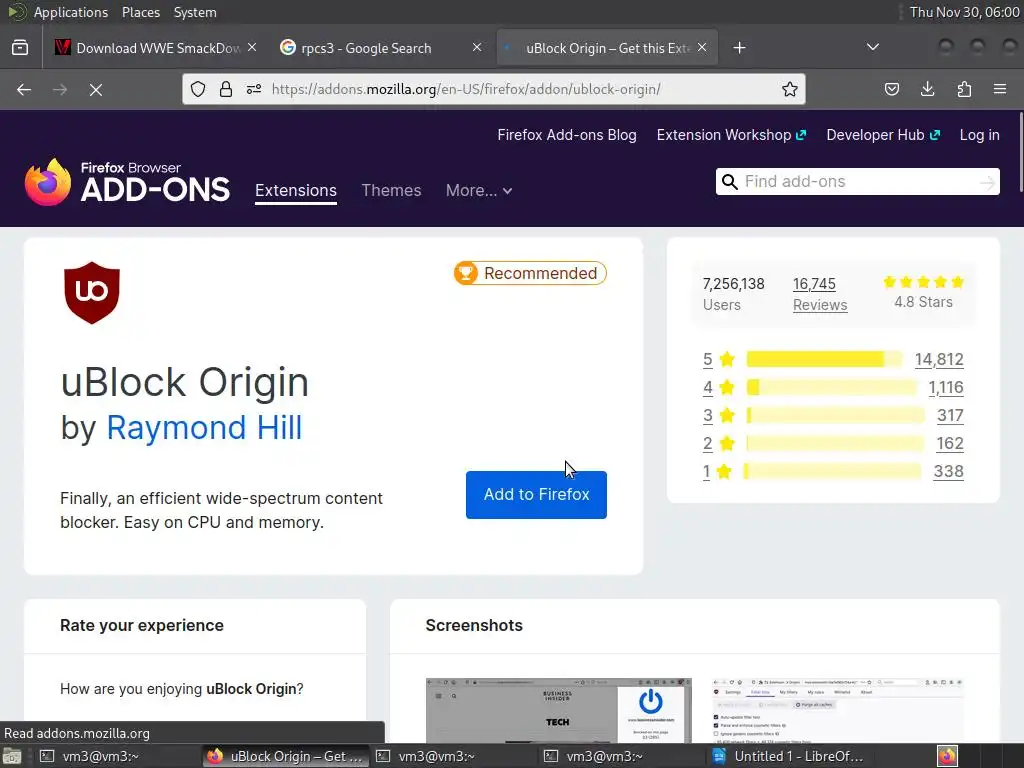Click the magnifier icon in Find add-ons

click(729, 182)
